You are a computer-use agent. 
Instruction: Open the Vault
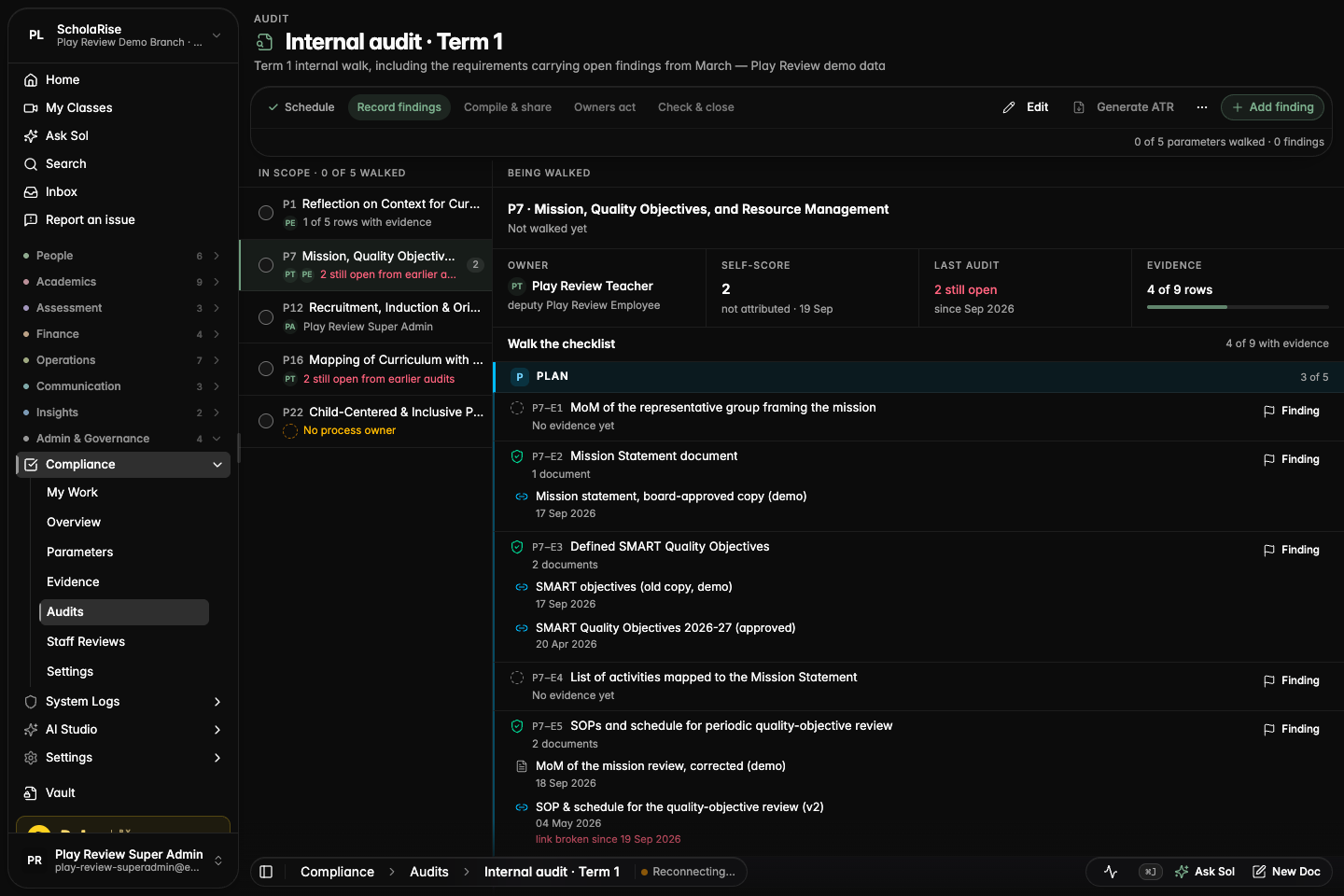123,792
